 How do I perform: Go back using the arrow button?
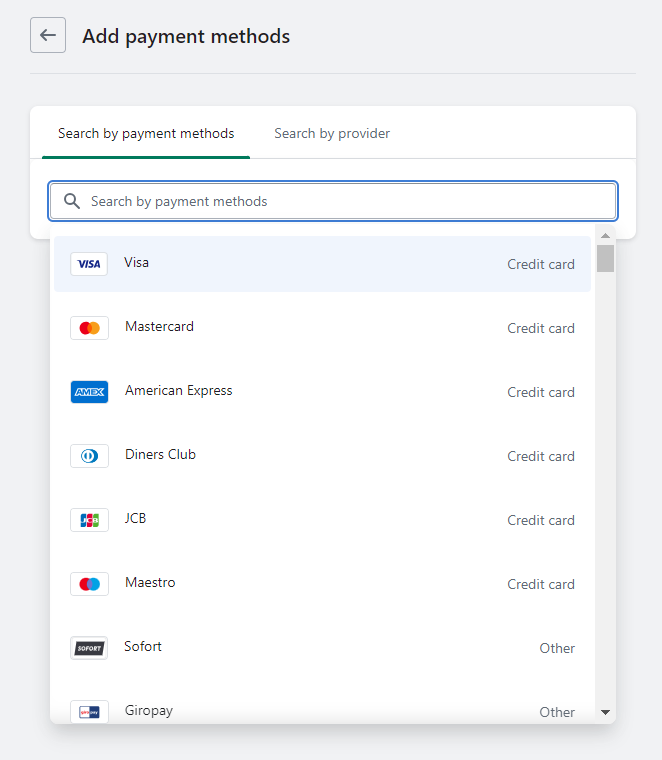pyautogui.click(x=48, y=36)
